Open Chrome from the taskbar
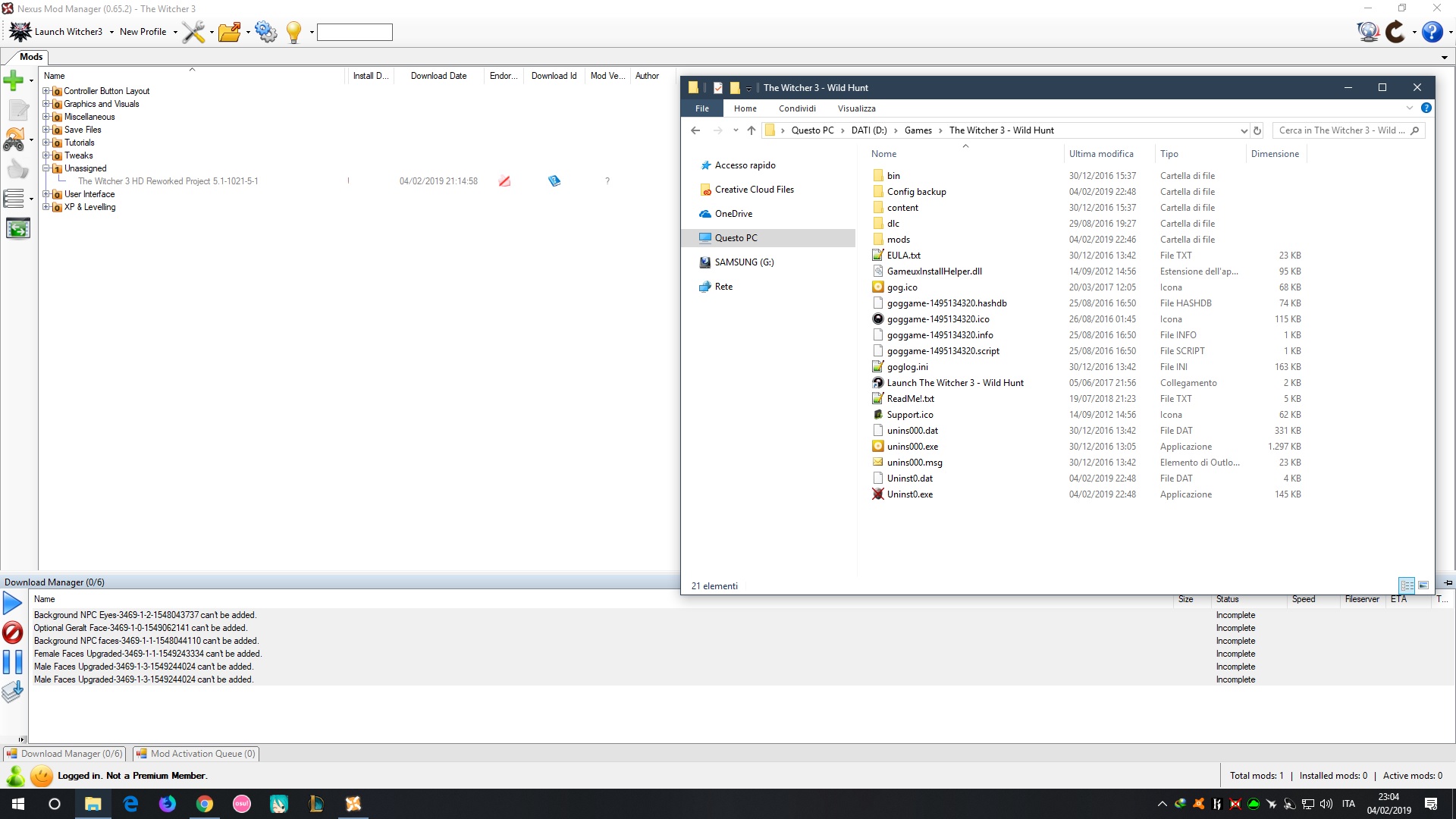 pyautogui.click(x=204, y=804)
